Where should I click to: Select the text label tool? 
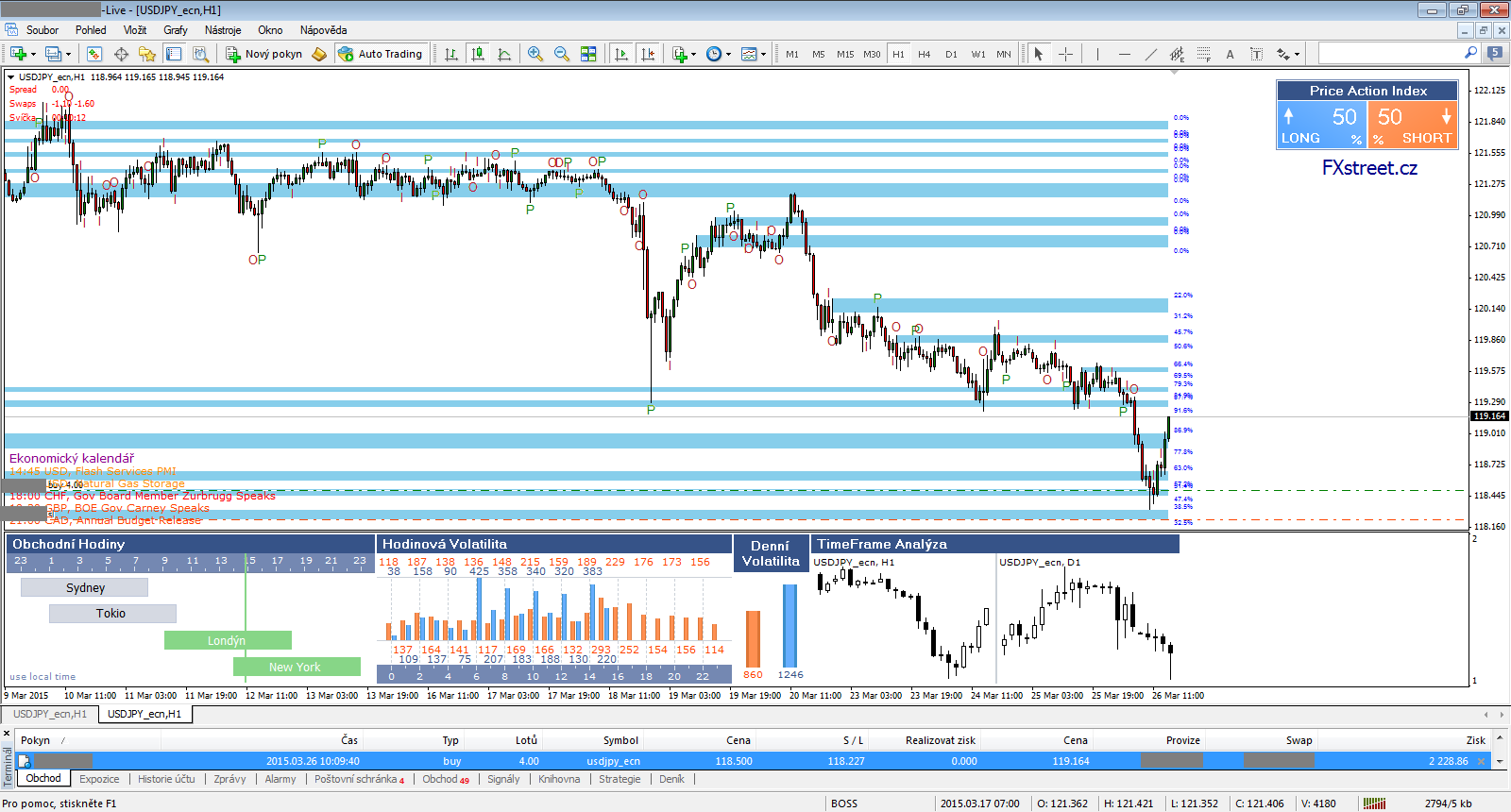(x=1230, y=54)
